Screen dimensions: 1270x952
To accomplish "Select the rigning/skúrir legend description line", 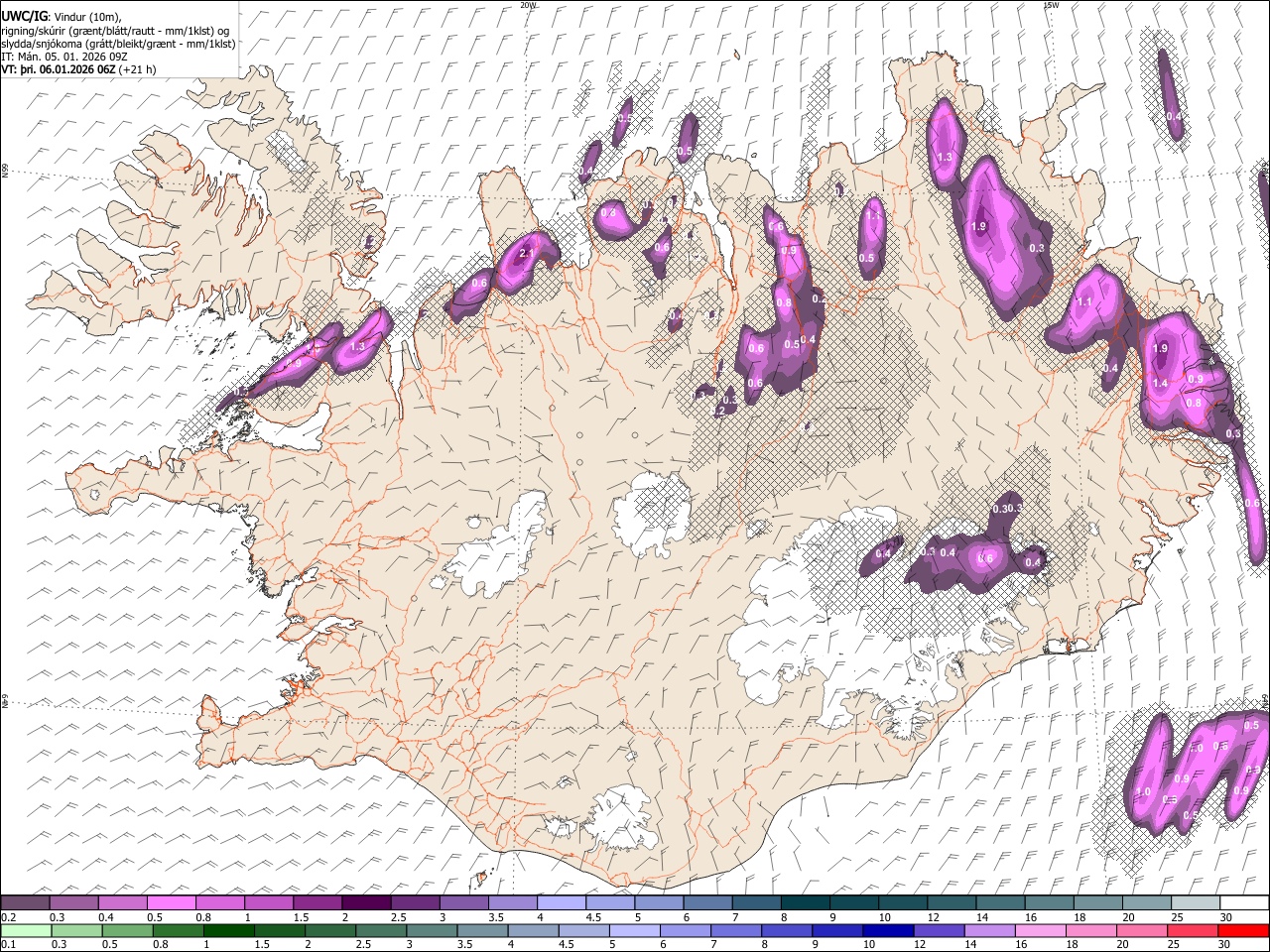I will (x=115, y=30).
